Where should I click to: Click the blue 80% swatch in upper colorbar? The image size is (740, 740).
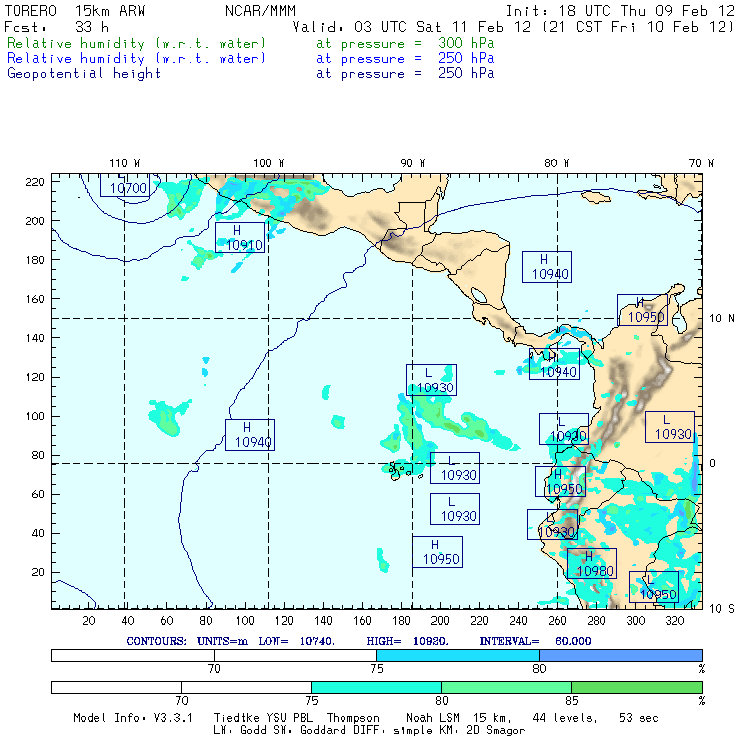[x=620, y=654]
